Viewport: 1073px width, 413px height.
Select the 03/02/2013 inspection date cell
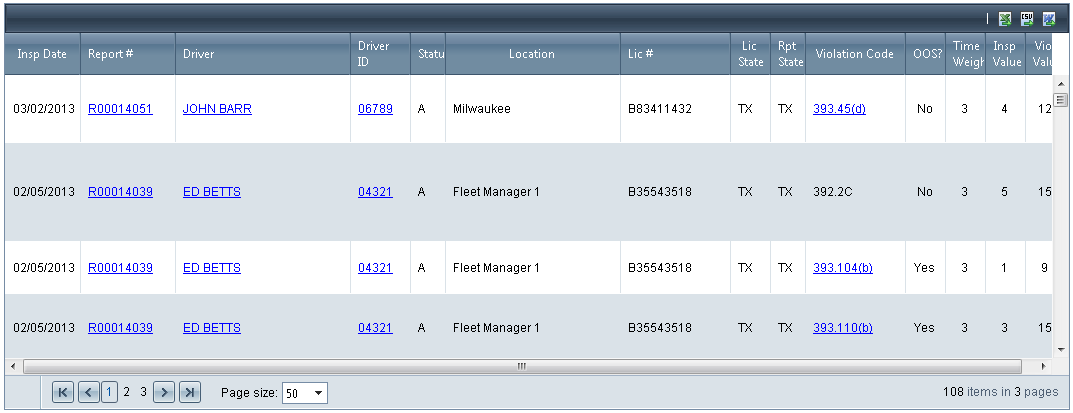coord(43,109)
